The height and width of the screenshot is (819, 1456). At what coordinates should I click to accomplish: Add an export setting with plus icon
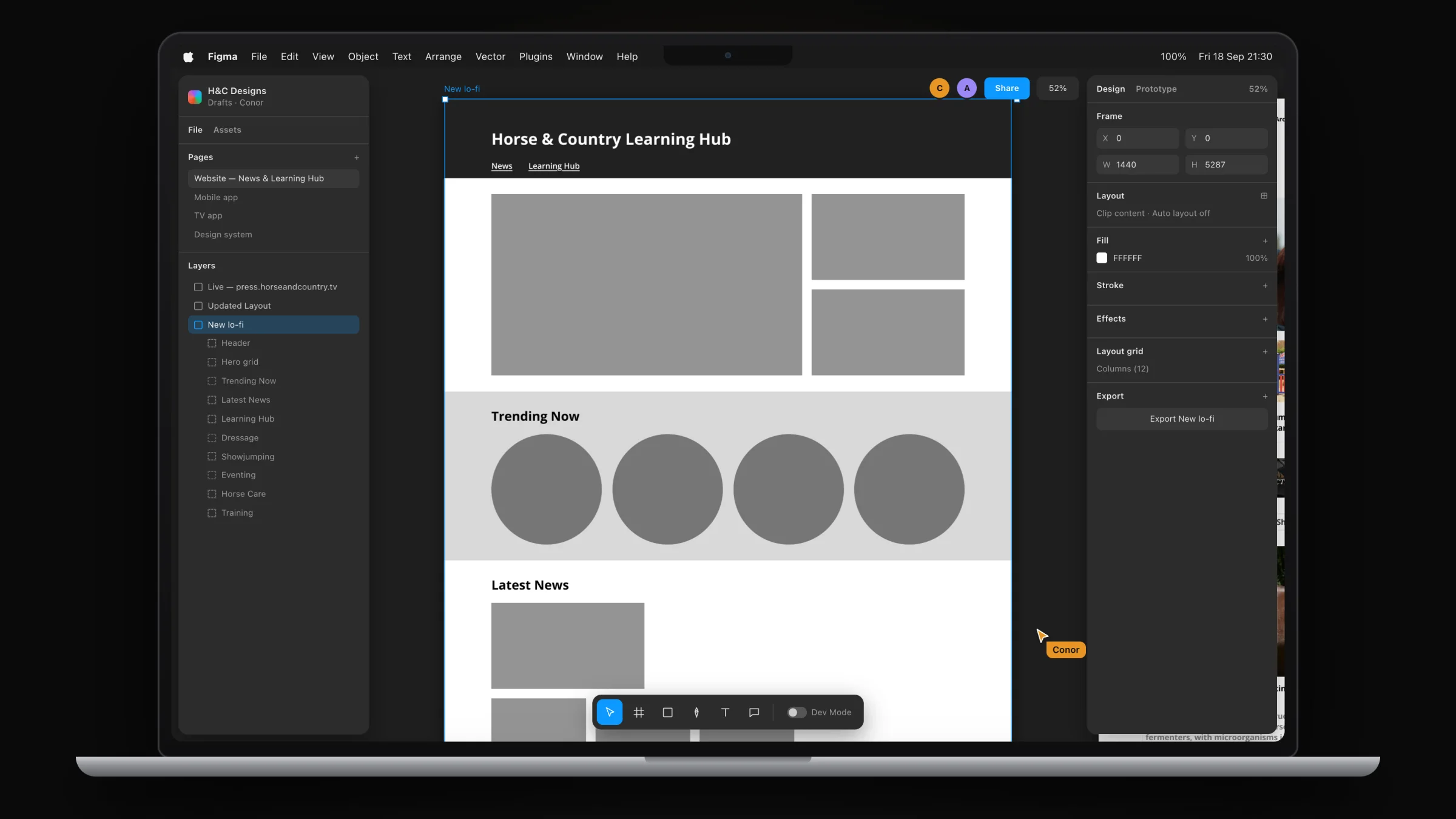1265,397
